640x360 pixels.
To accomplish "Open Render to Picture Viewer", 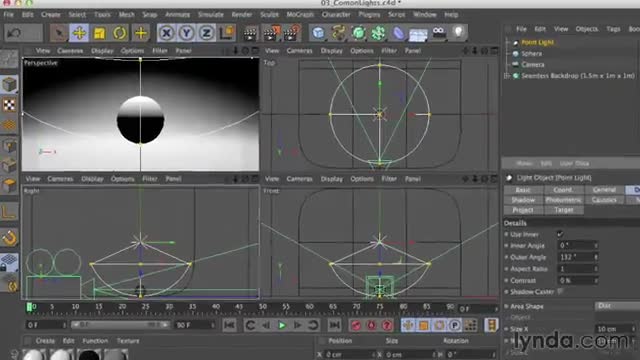I will [x=271, y=33].
